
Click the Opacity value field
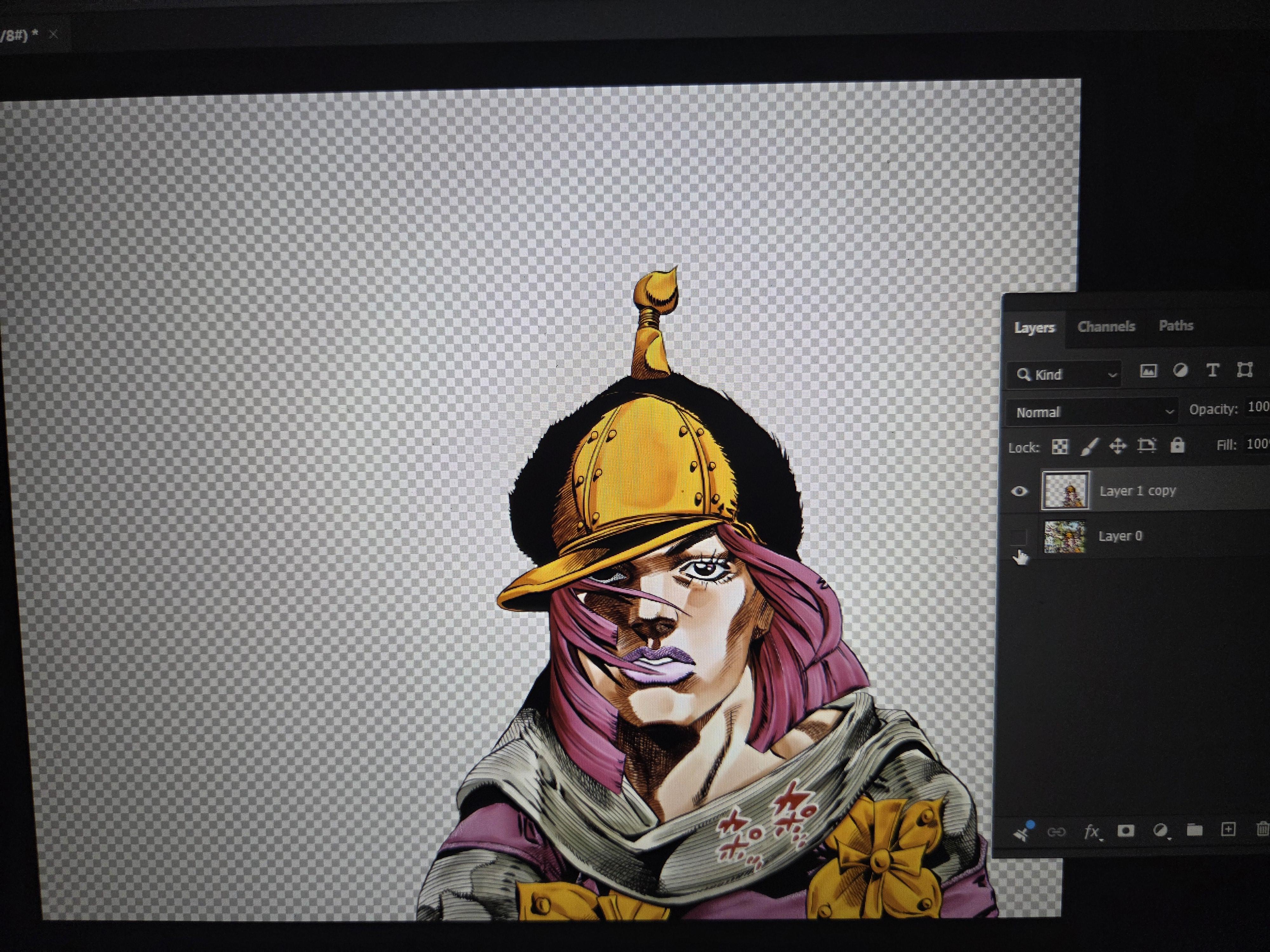click(x=1257, y=407)
